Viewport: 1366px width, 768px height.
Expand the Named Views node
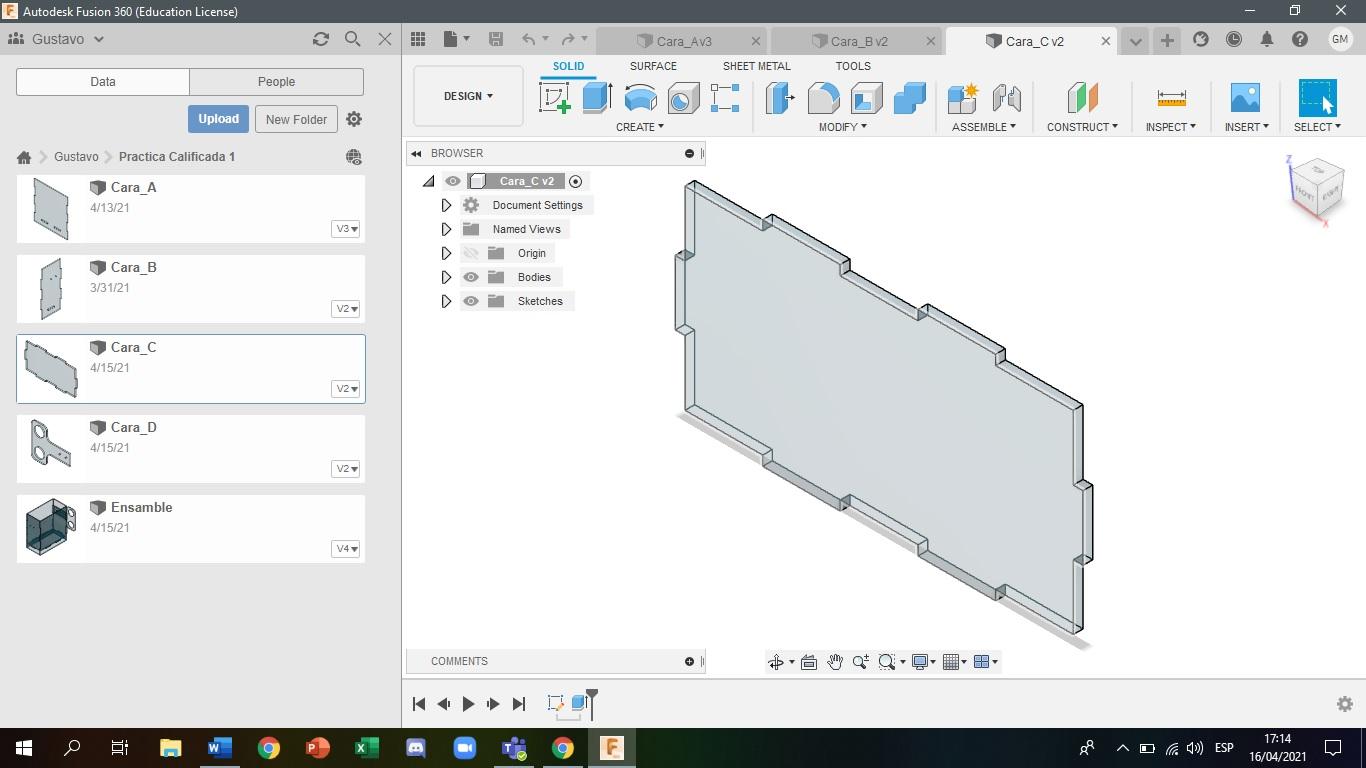coord(446,229)
